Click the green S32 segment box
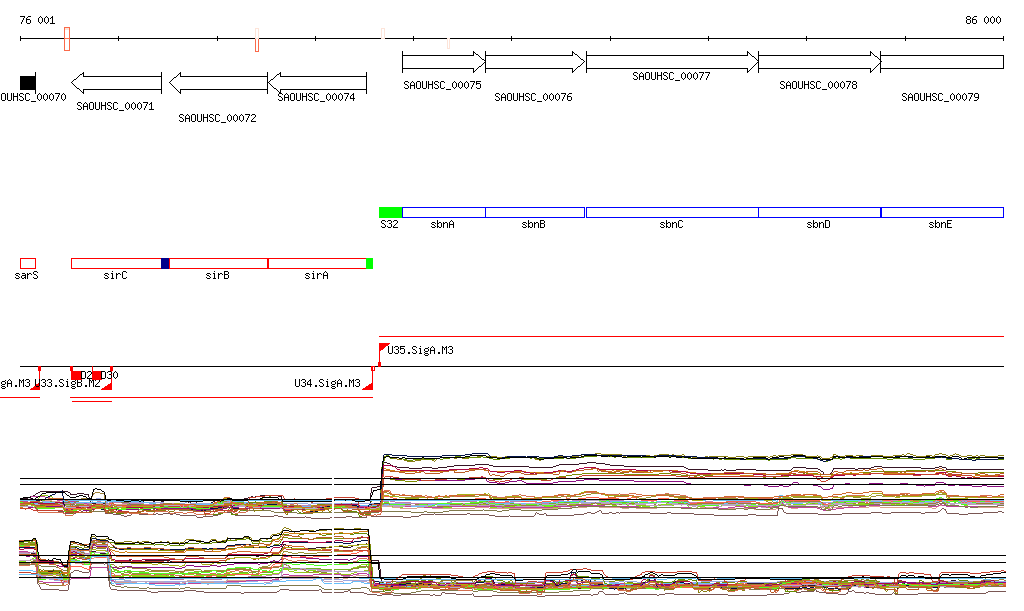The width and height of the screenshot is (1024, 611). click(x=390, y=212)
